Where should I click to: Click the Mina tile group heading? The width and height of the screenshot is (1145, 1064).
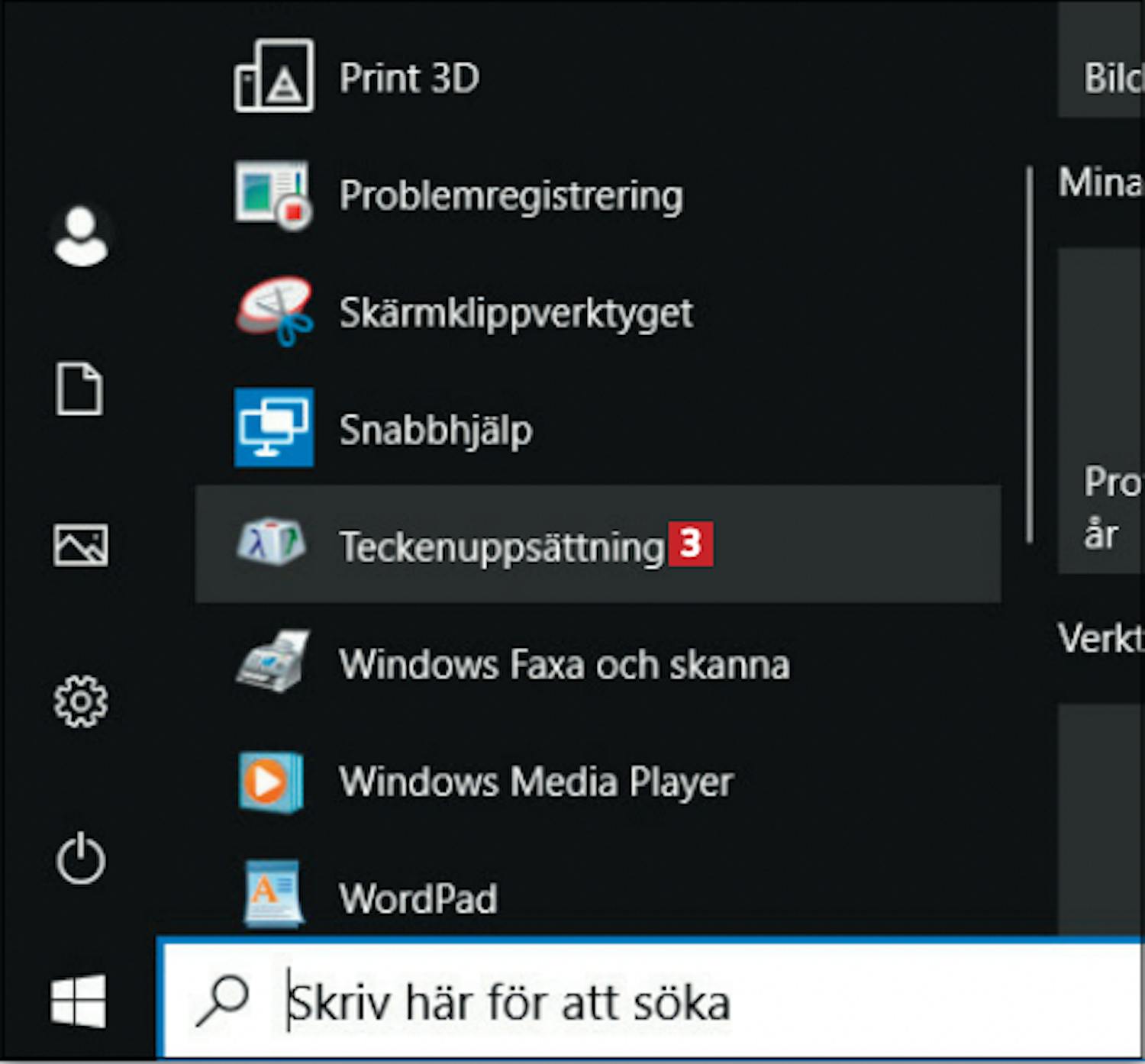(1100, 183)
